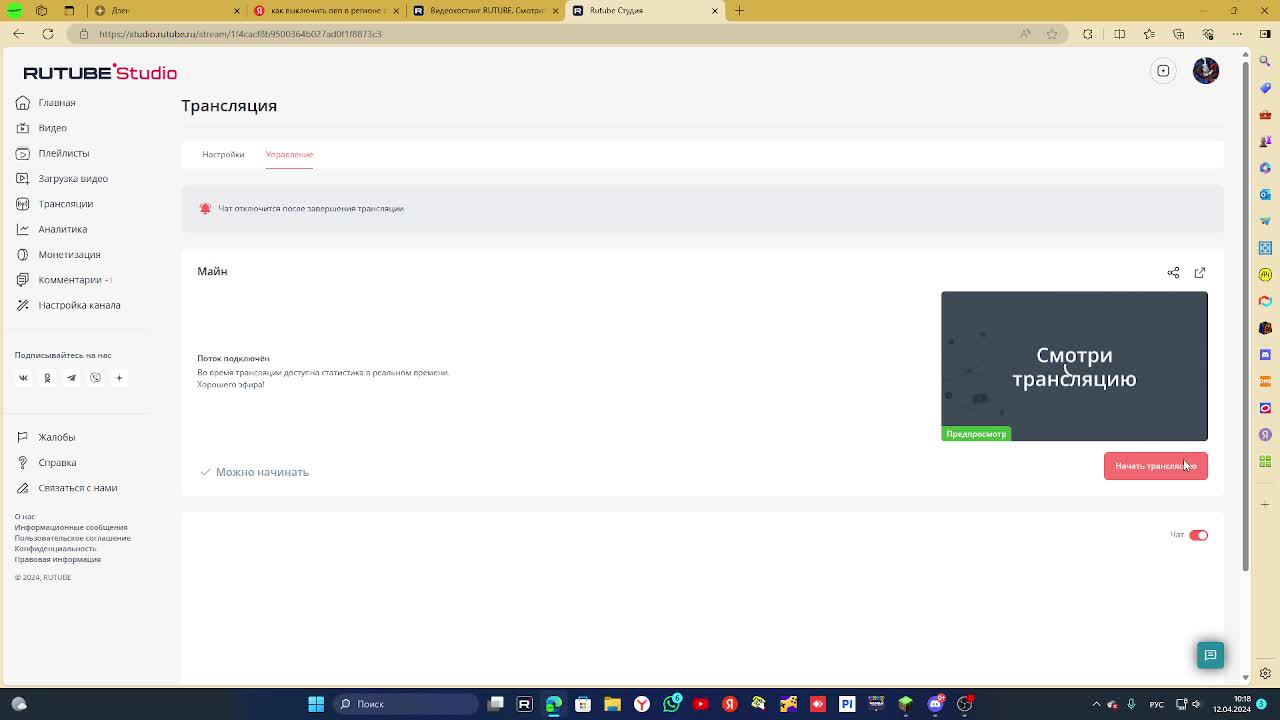
Task: Open Discord from the taskbar
Action: pyautogui.click(x=935, y=704)
